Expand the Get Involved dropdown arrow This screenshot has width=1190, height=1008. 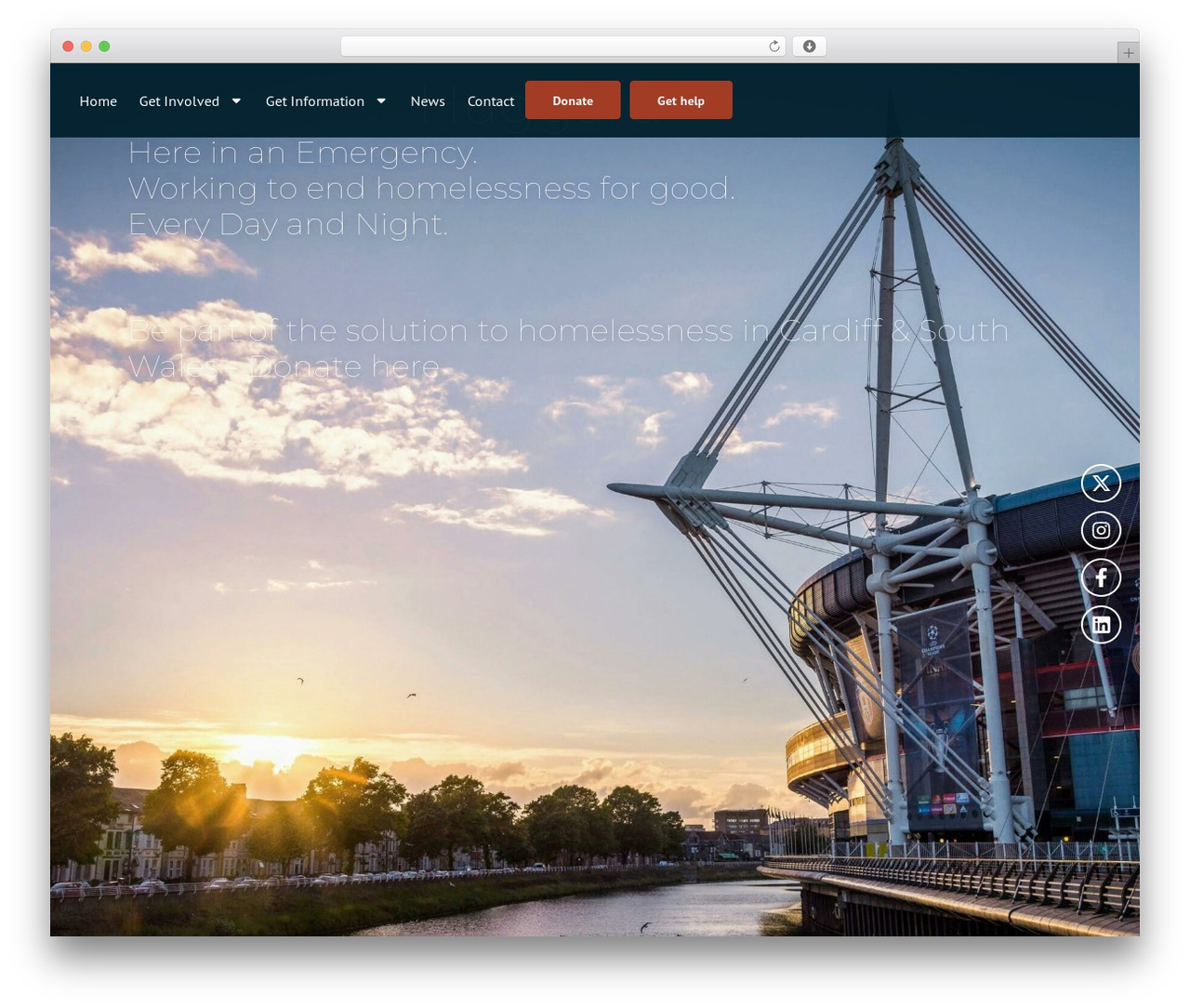tap(236, 101)
